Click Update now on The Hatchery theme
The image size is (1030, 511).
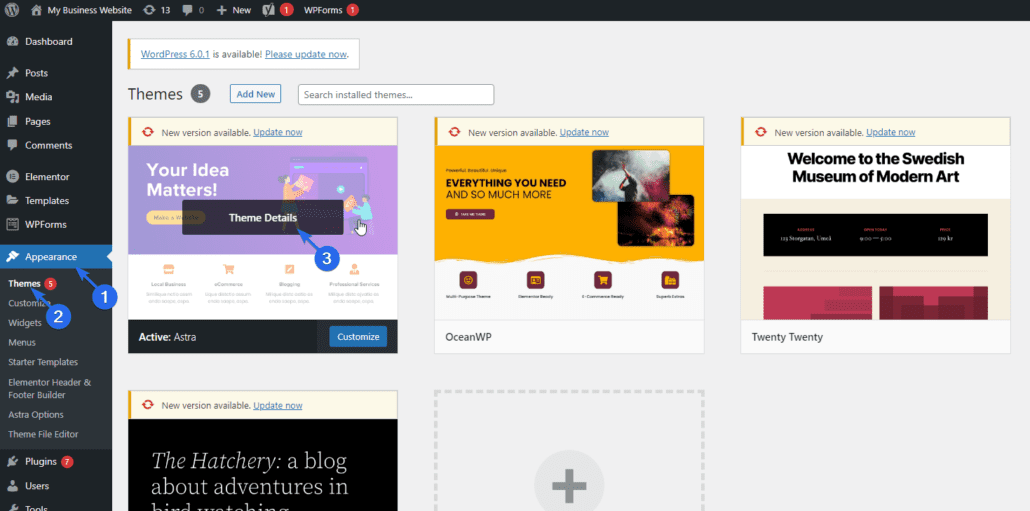pyautogui.click(x=278, y=405)
